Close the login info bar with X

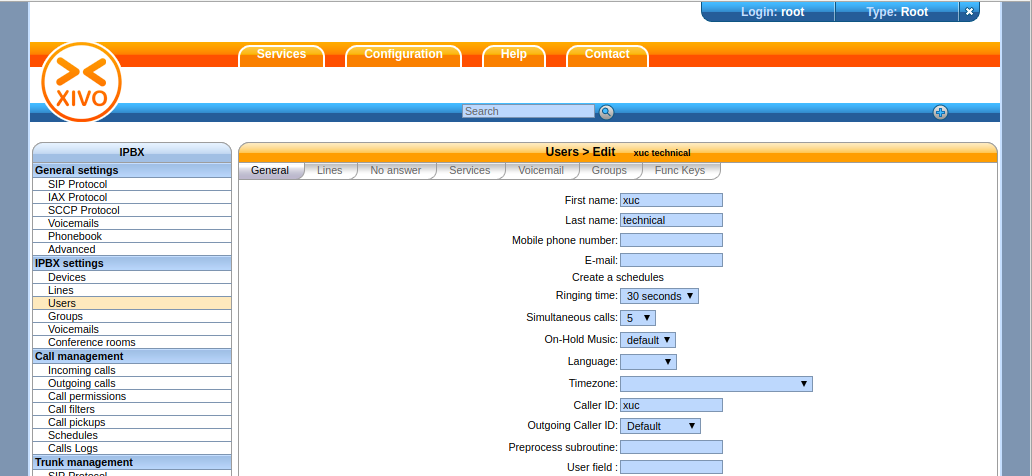tap(969, 12)
